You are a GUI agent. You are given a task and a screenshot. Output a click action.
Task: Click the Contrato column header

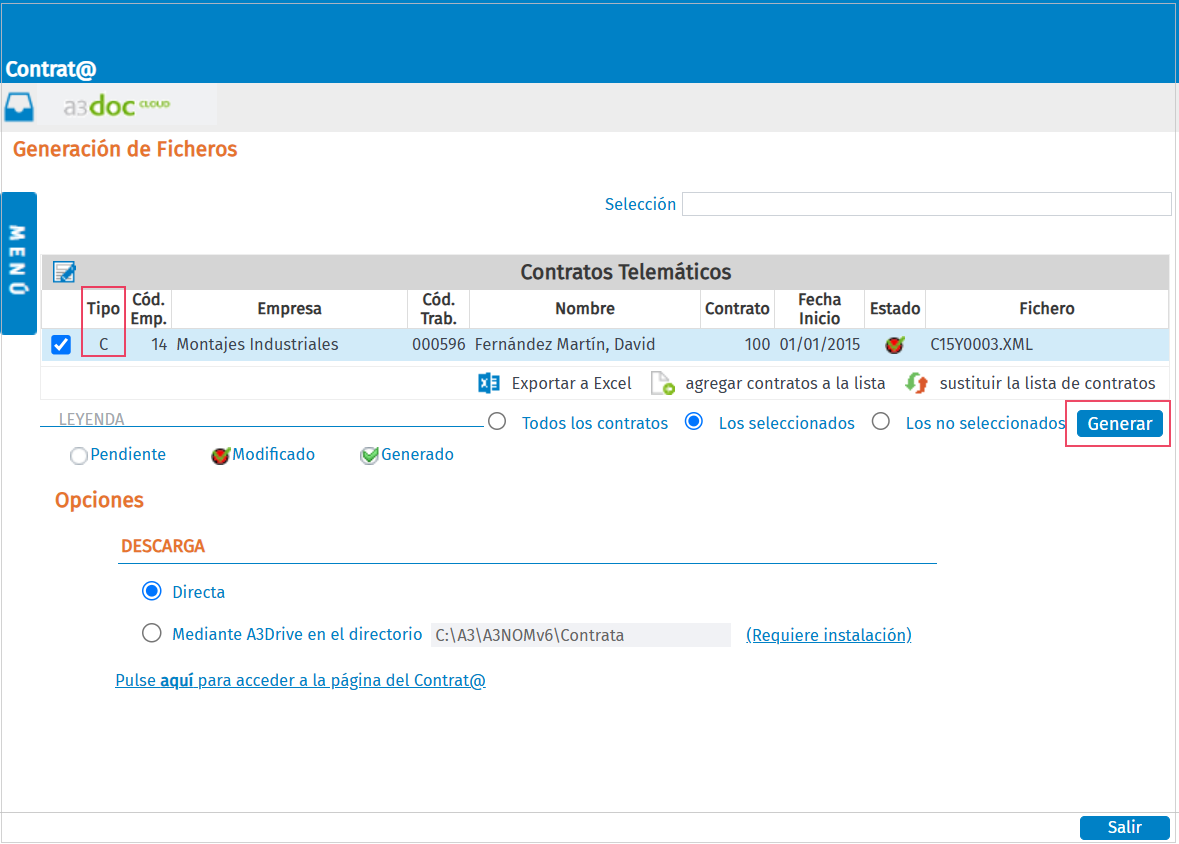coord(737,308)
